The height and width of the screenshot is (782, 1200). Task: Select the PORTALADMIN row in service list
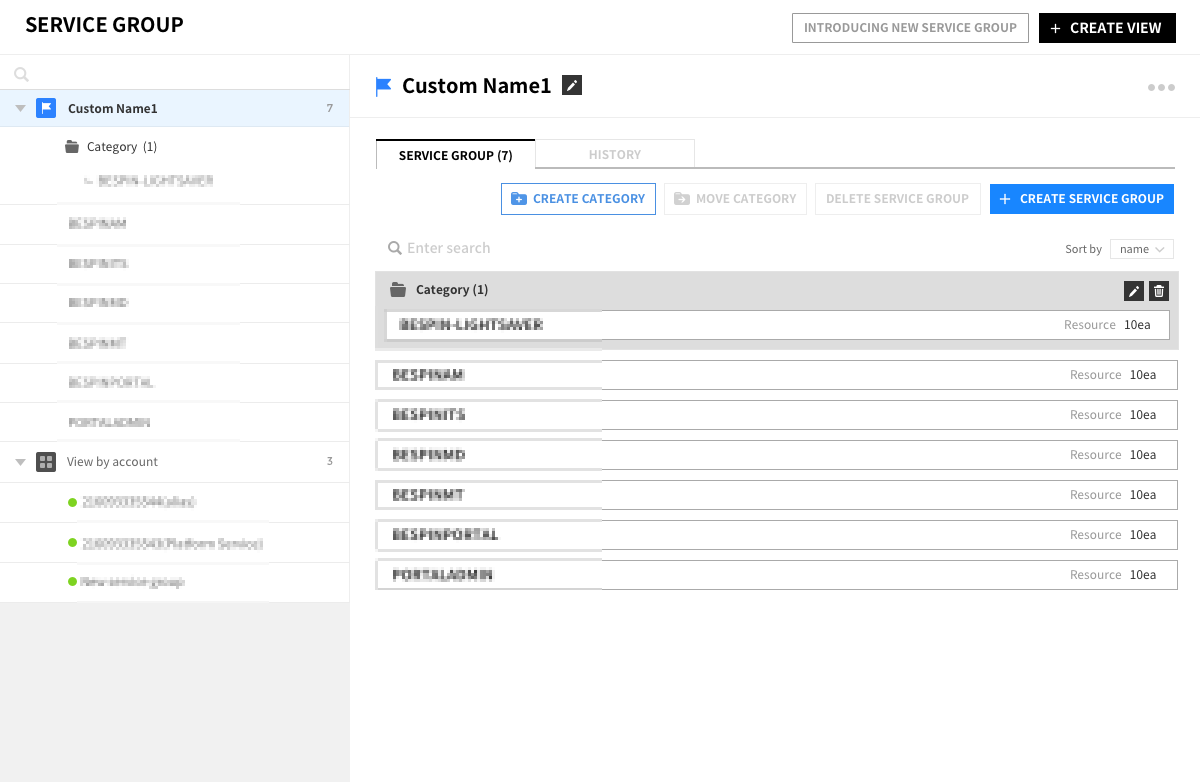click(776, 575)
